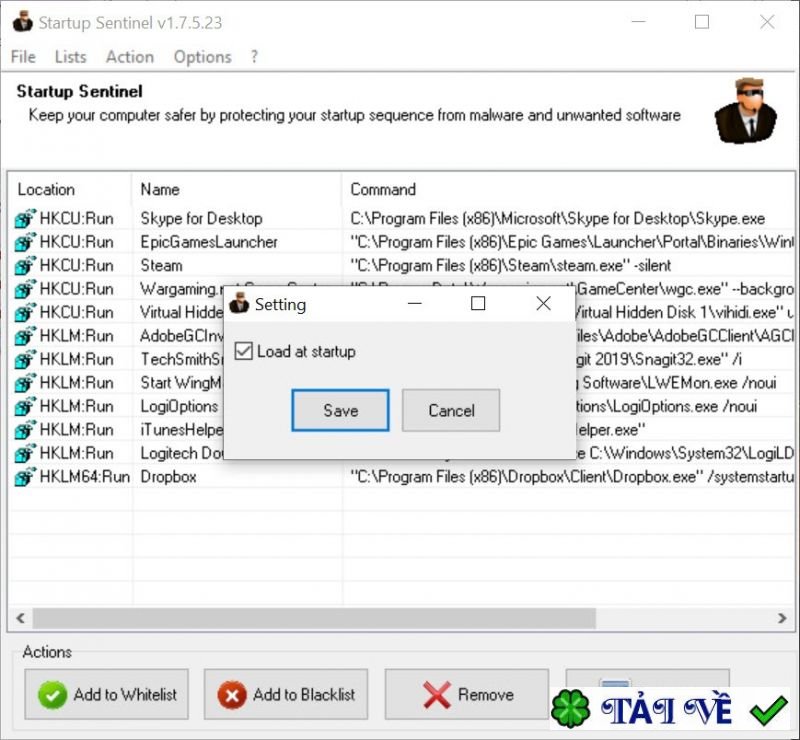800x740 pixels.
Task: Click the registry icon in the Wargaming row
Action: [25, 289]
